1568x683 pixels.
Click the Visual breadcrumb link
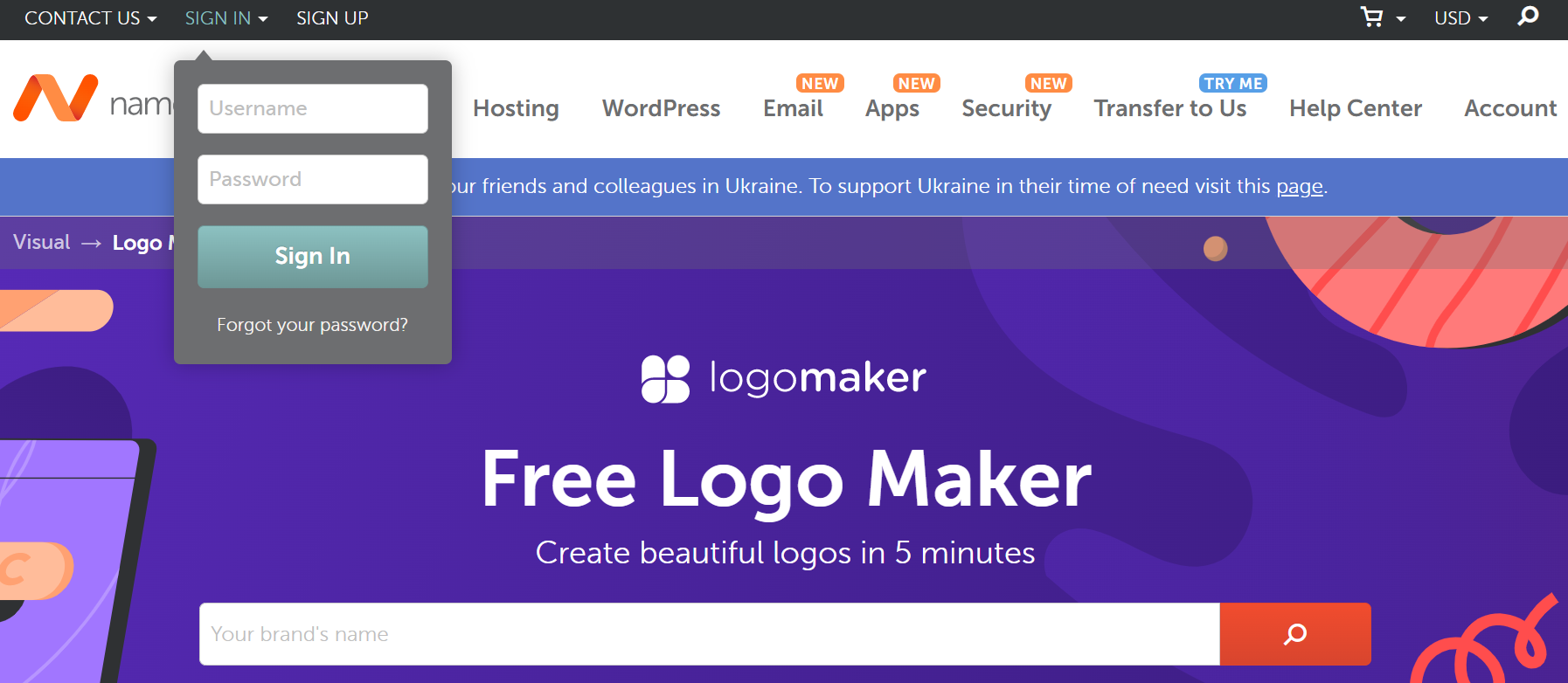(42, 242)
